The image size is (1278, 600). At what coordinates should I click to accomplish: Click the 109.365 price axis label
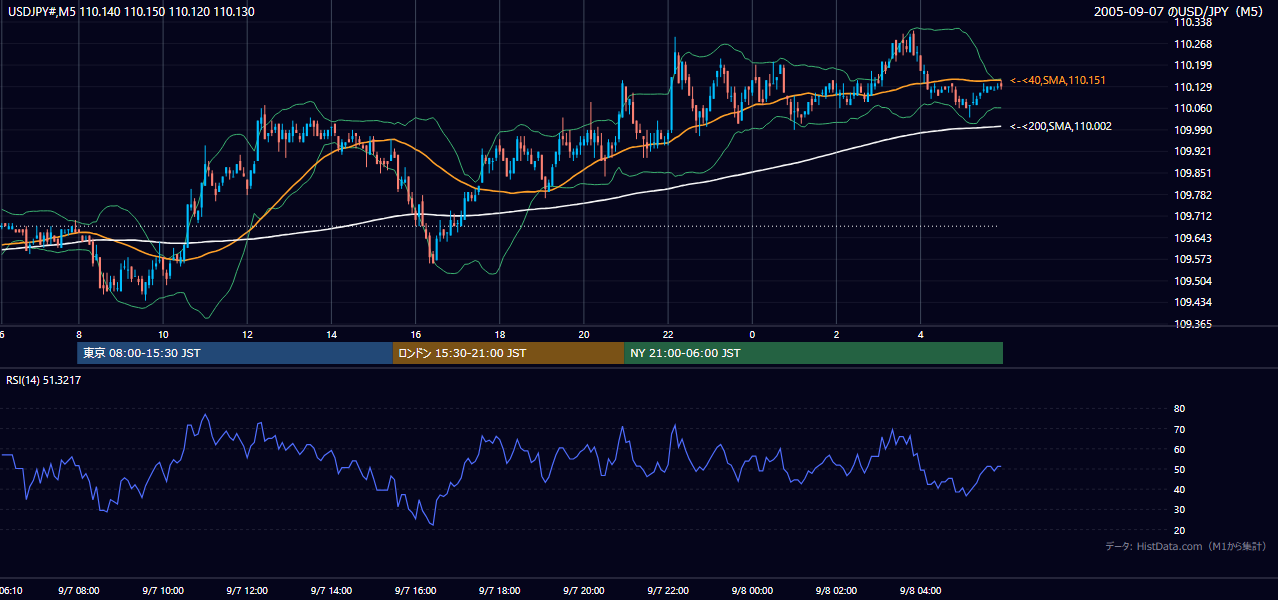pyautogui.click(x=1194, y=324)
